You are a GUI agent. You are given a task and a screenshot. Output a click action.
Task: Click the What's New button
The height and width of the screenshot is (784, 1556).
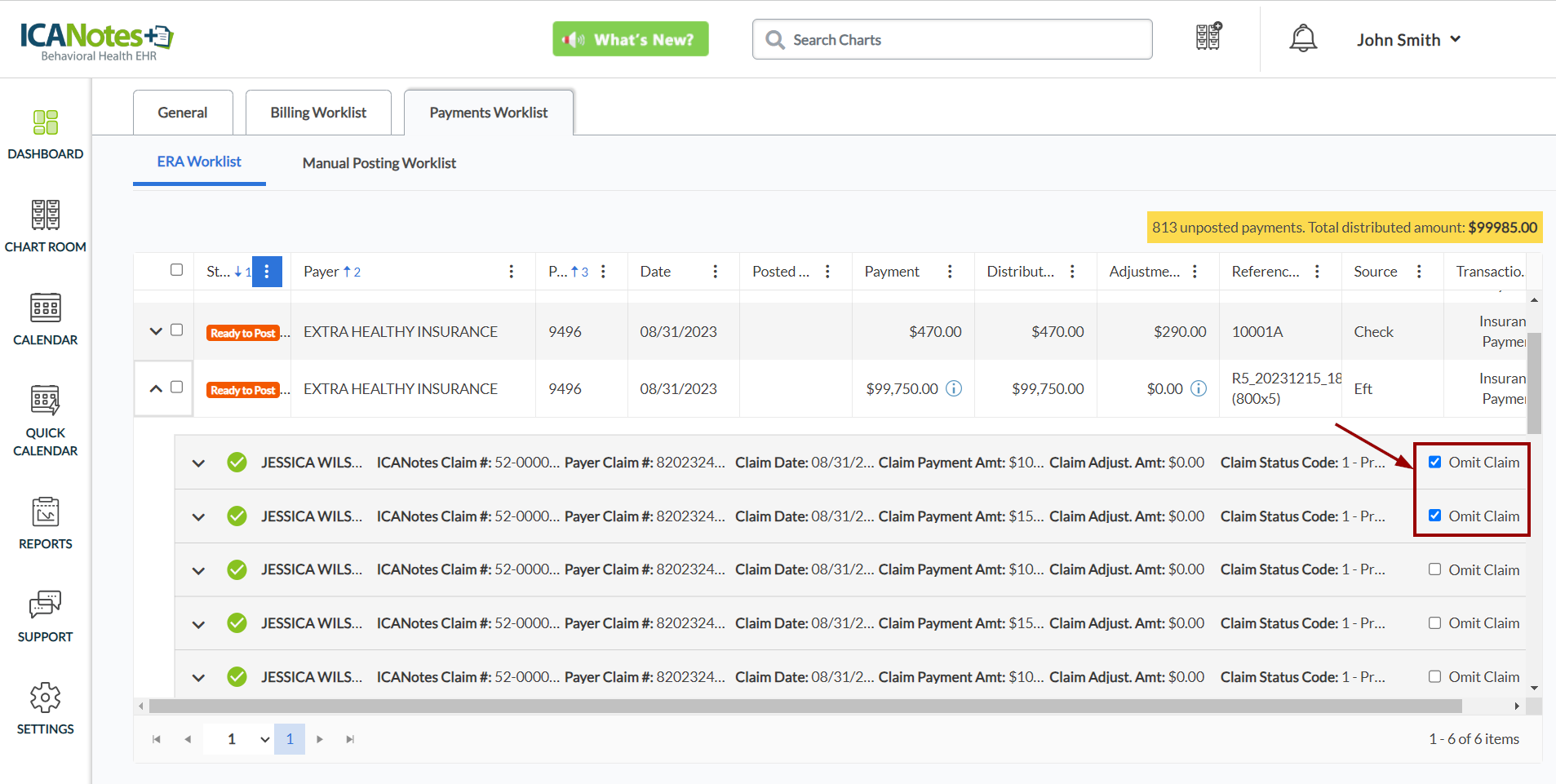click(630, 39)
